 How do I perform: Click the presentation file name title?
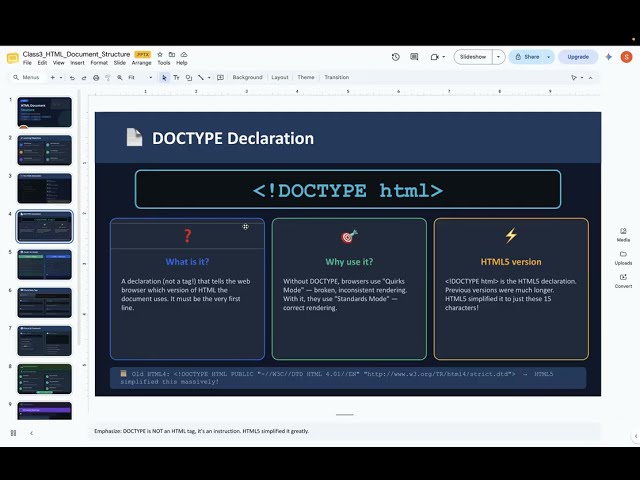(x=76, y=54)
